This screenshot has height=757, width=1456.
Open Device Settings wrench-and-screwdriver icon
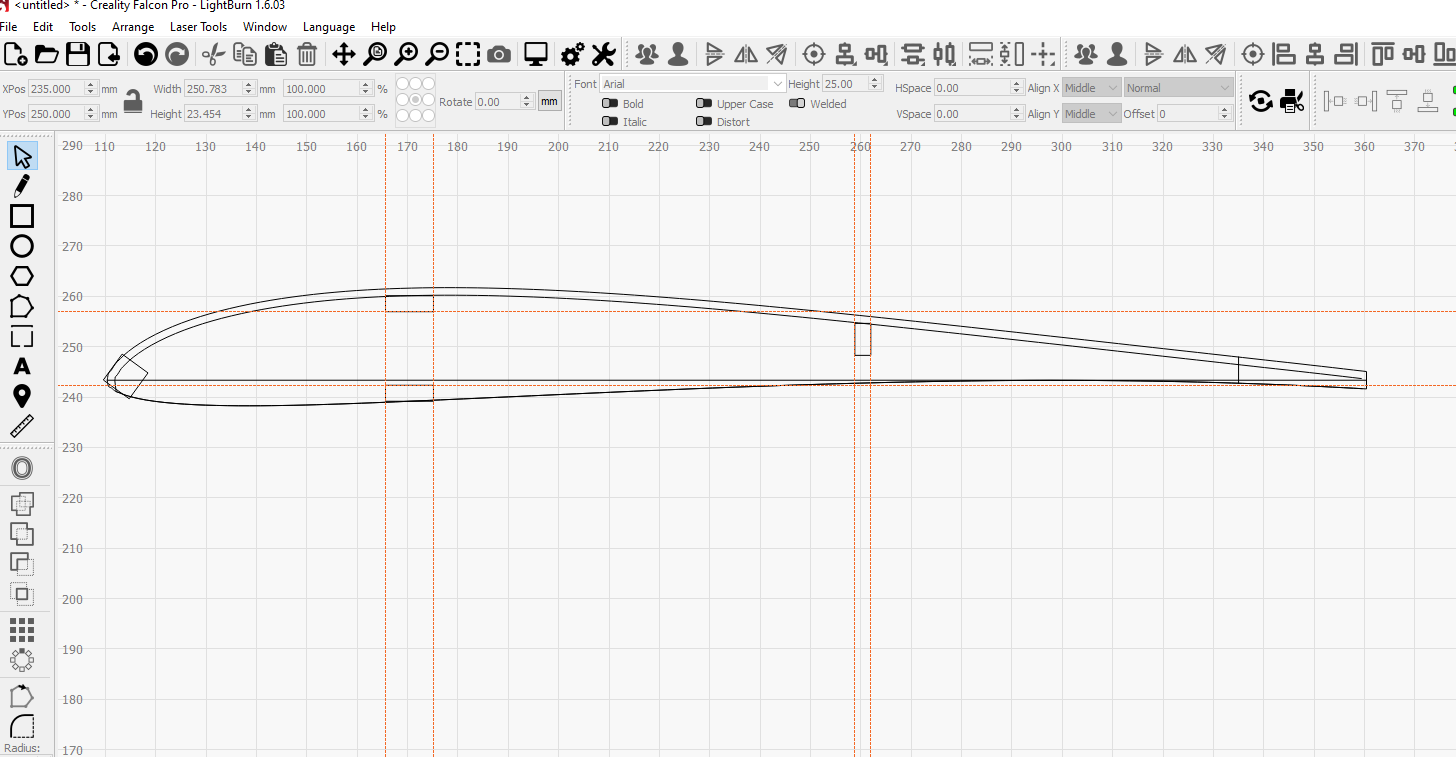603,54
